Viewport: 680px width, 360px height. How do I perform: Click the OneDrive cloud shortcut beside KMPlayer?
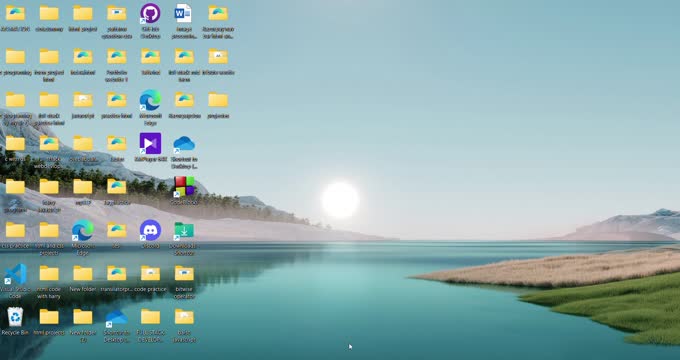click(x=184, y=144)
